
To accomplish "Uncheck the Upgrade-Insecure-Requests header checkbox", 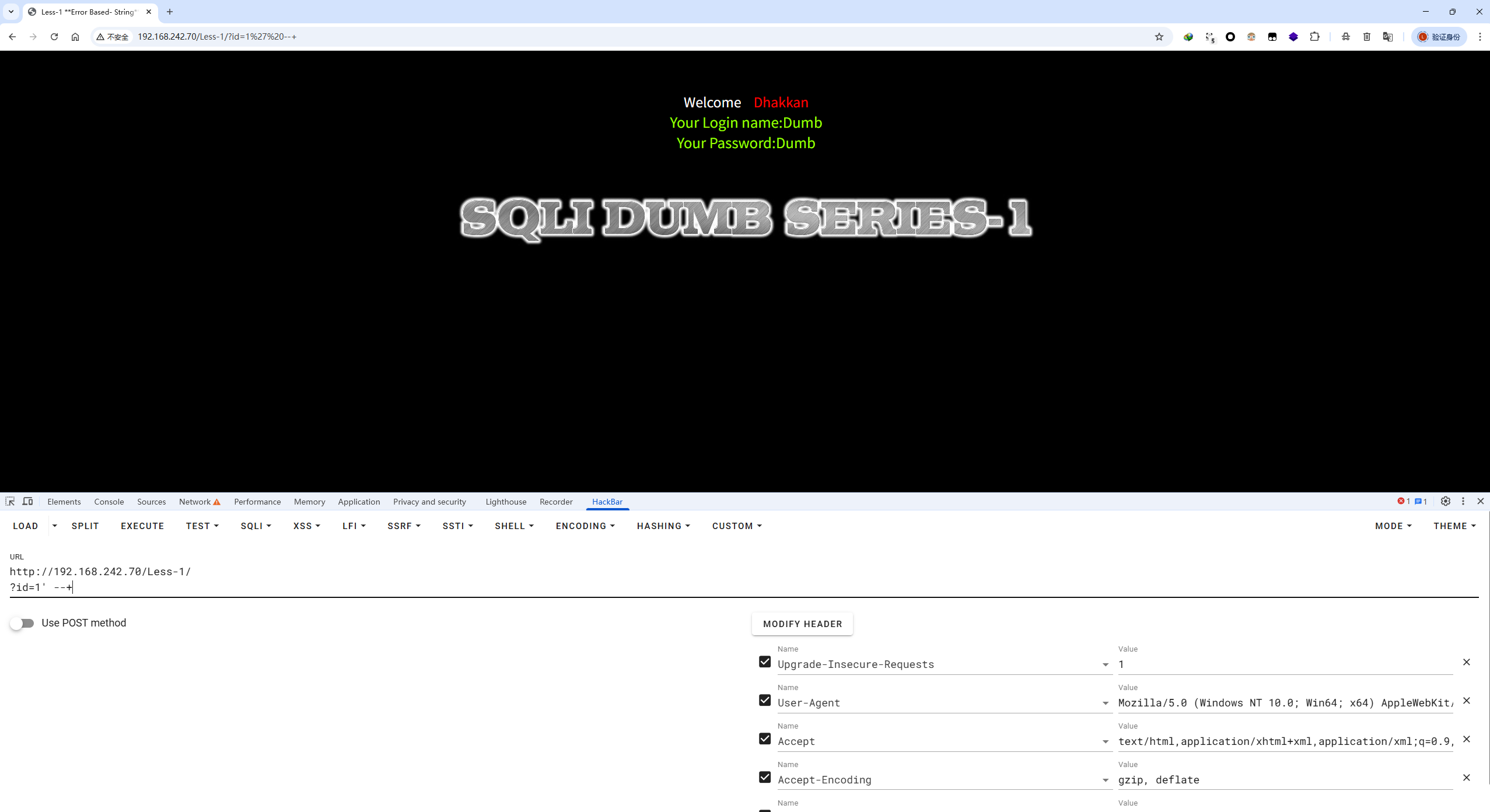I will pos(765,661).
